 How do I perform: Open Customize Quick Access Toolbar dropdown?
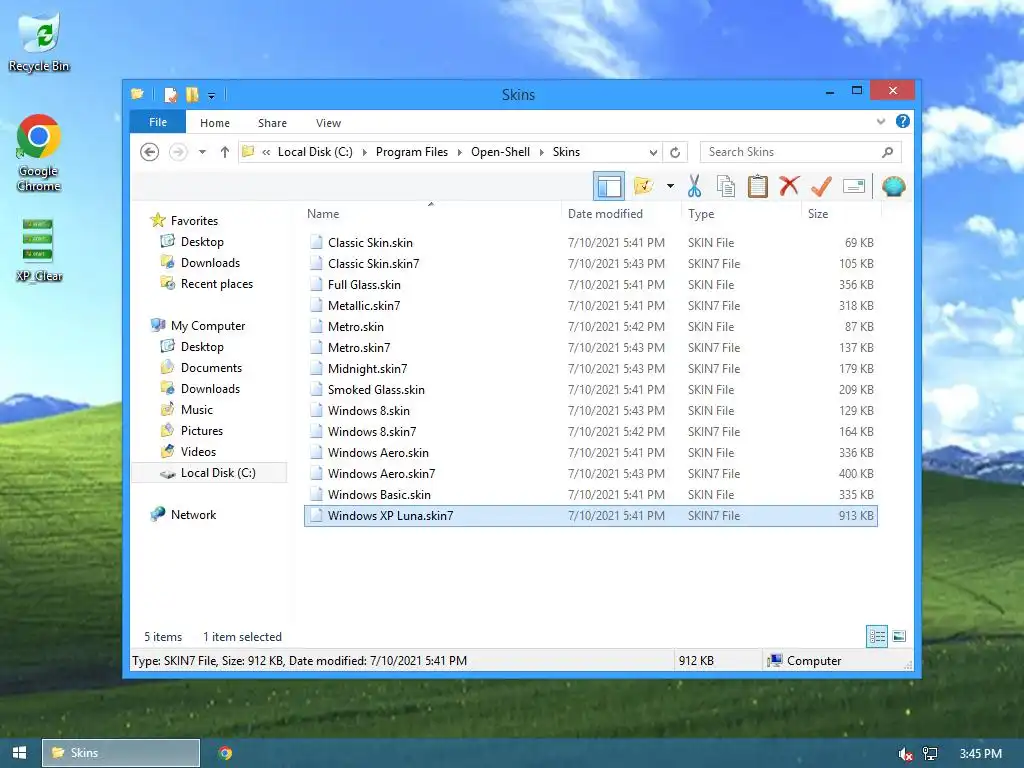pos(212,95)
